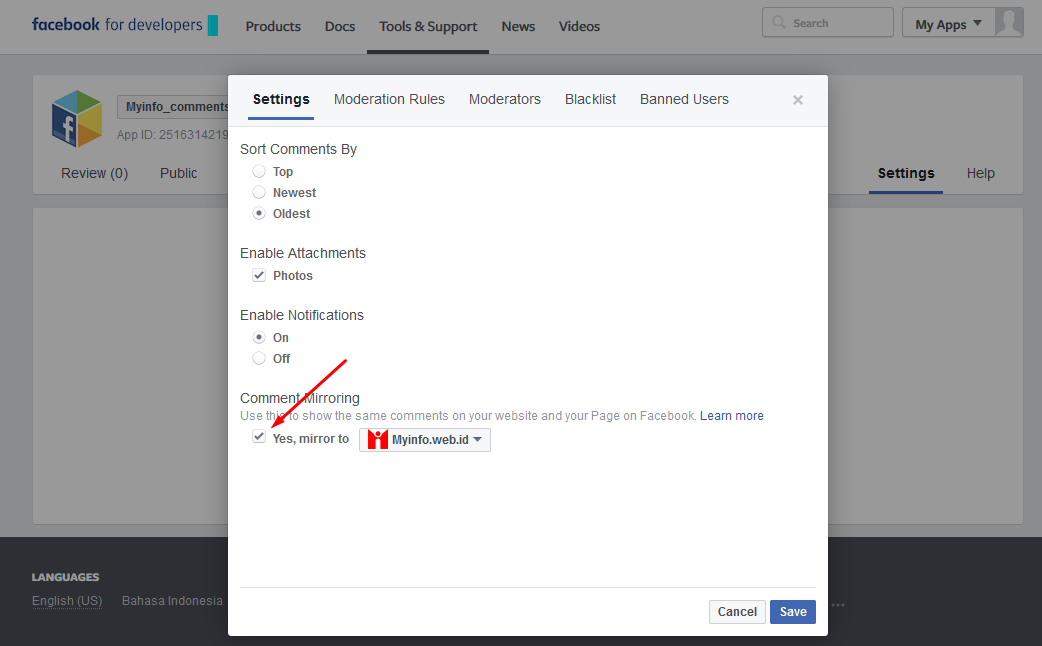Close the comment settings dialog
This screenshot has width=1042, height=646.
click(x=797, y=100)
